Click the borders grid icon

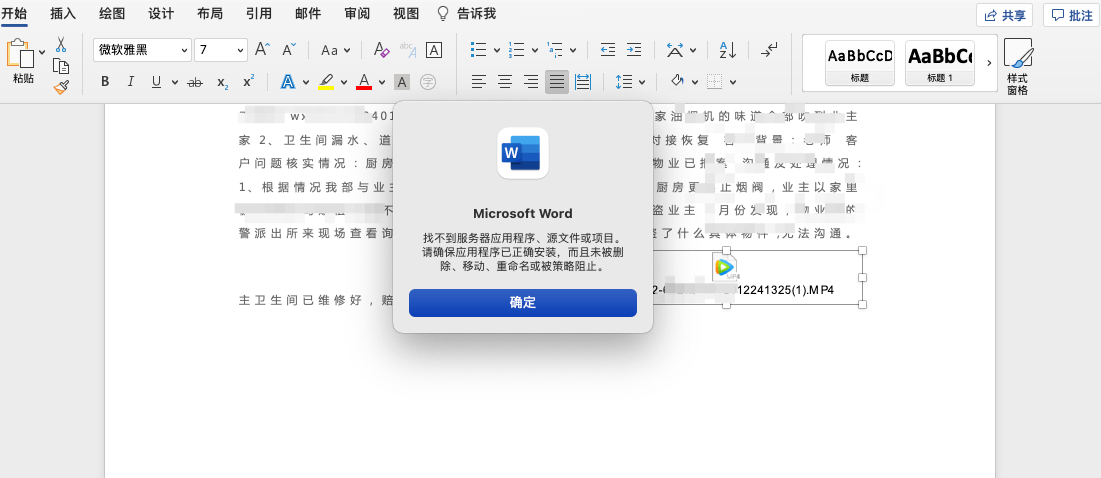click(715, 82)
